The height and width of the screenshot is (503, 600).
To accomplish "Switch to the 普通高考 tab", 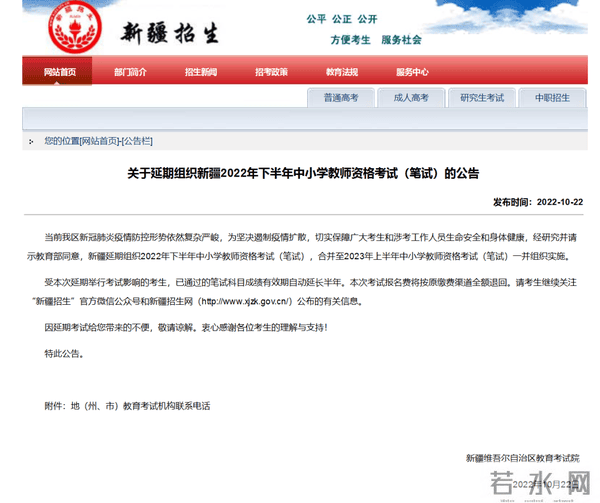I will pos(340,98).
